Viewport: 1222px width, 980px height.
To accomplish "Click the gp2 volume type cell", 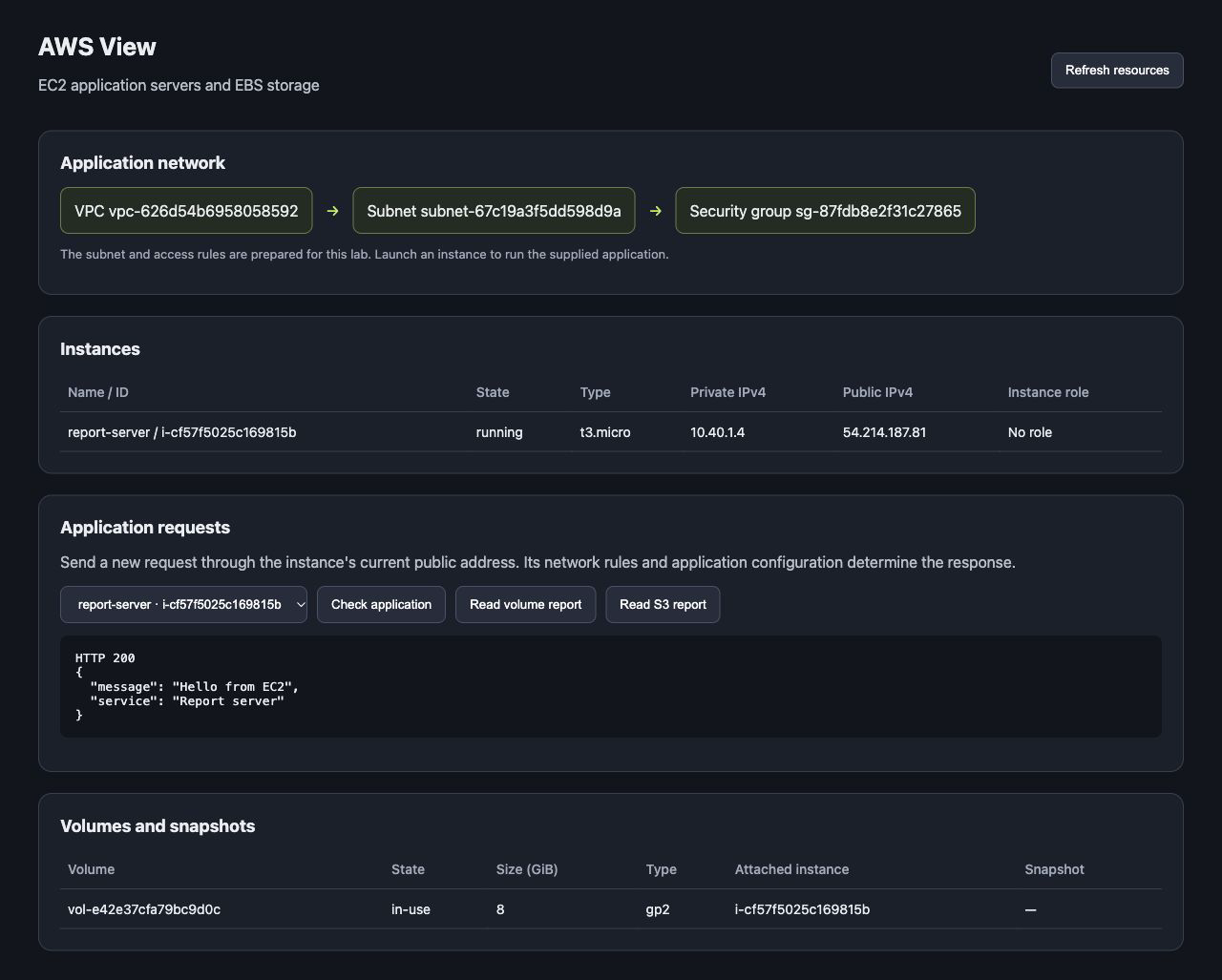I will (658, 909).
